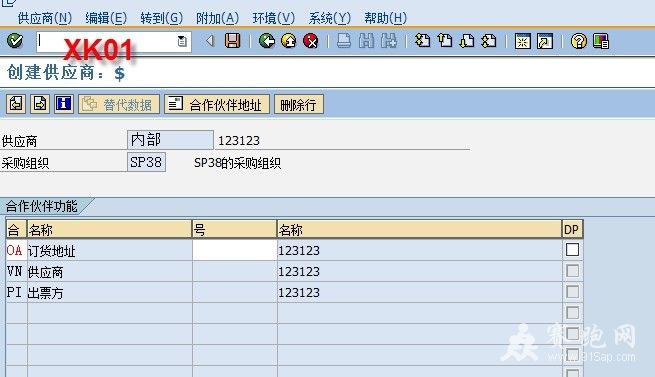Exit using the yellow up-arrow icon
The image size is (655, 377).
289,41
